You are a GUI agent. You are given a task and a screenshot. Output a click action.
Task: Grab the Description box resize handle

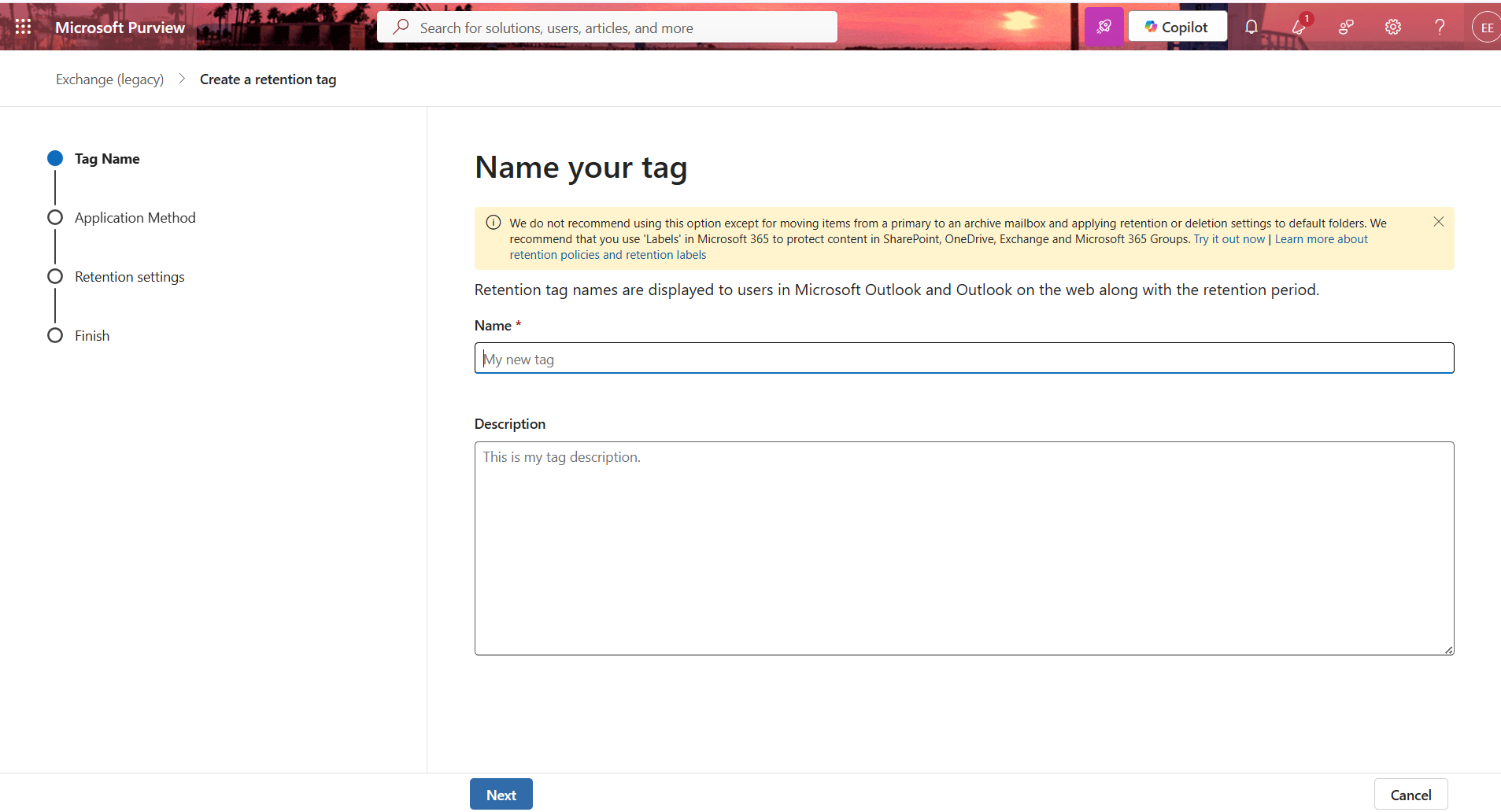[x=1448, y=649]
